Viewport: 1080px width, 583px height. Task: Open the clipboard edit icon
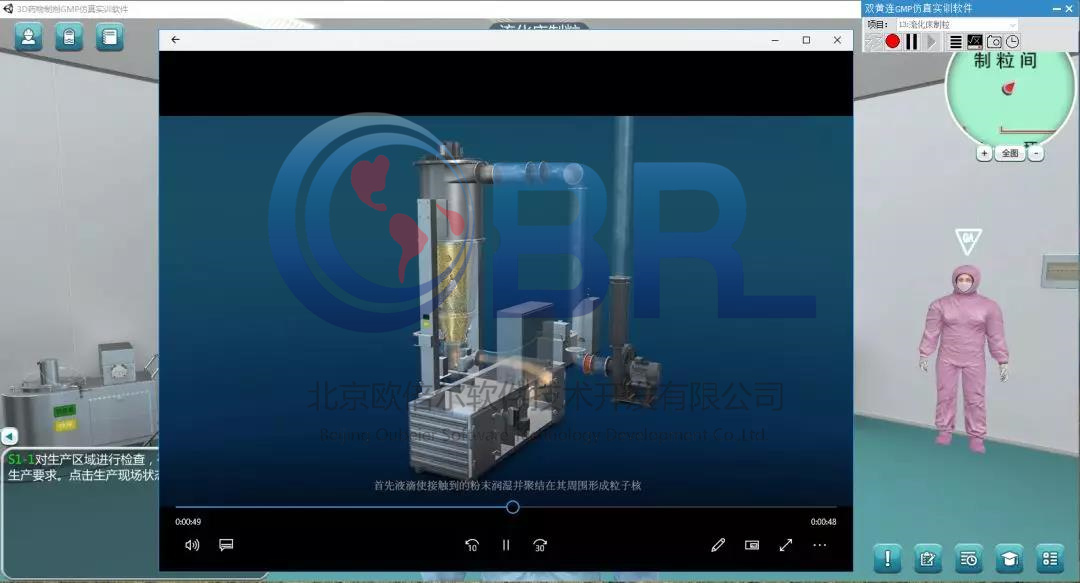[928, 558]
